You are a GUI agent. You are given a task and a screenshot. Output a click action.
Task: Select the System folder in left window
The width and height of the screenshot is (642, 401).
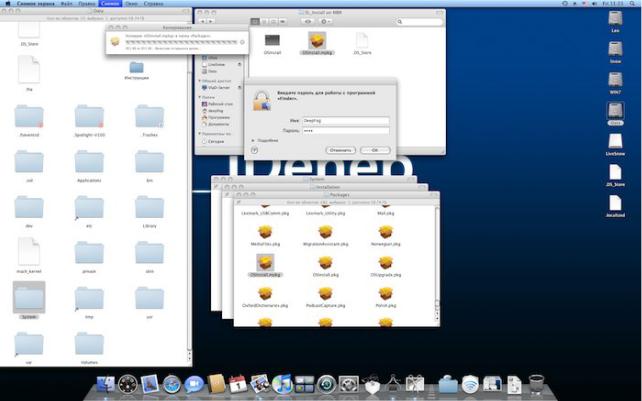point(29,301)
